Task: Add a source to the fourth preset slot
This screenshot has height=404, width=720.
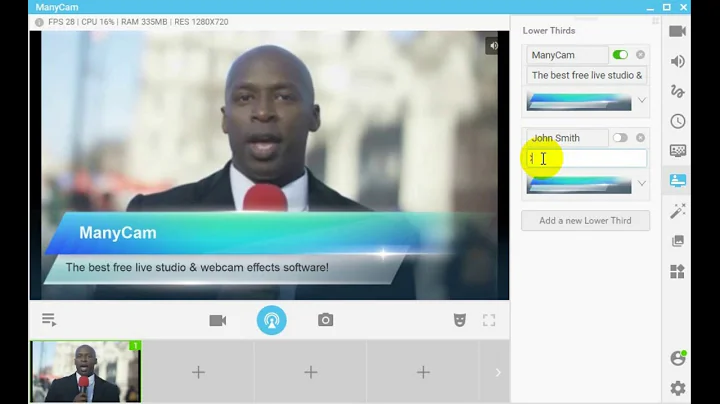Action: tap(423, 372)
